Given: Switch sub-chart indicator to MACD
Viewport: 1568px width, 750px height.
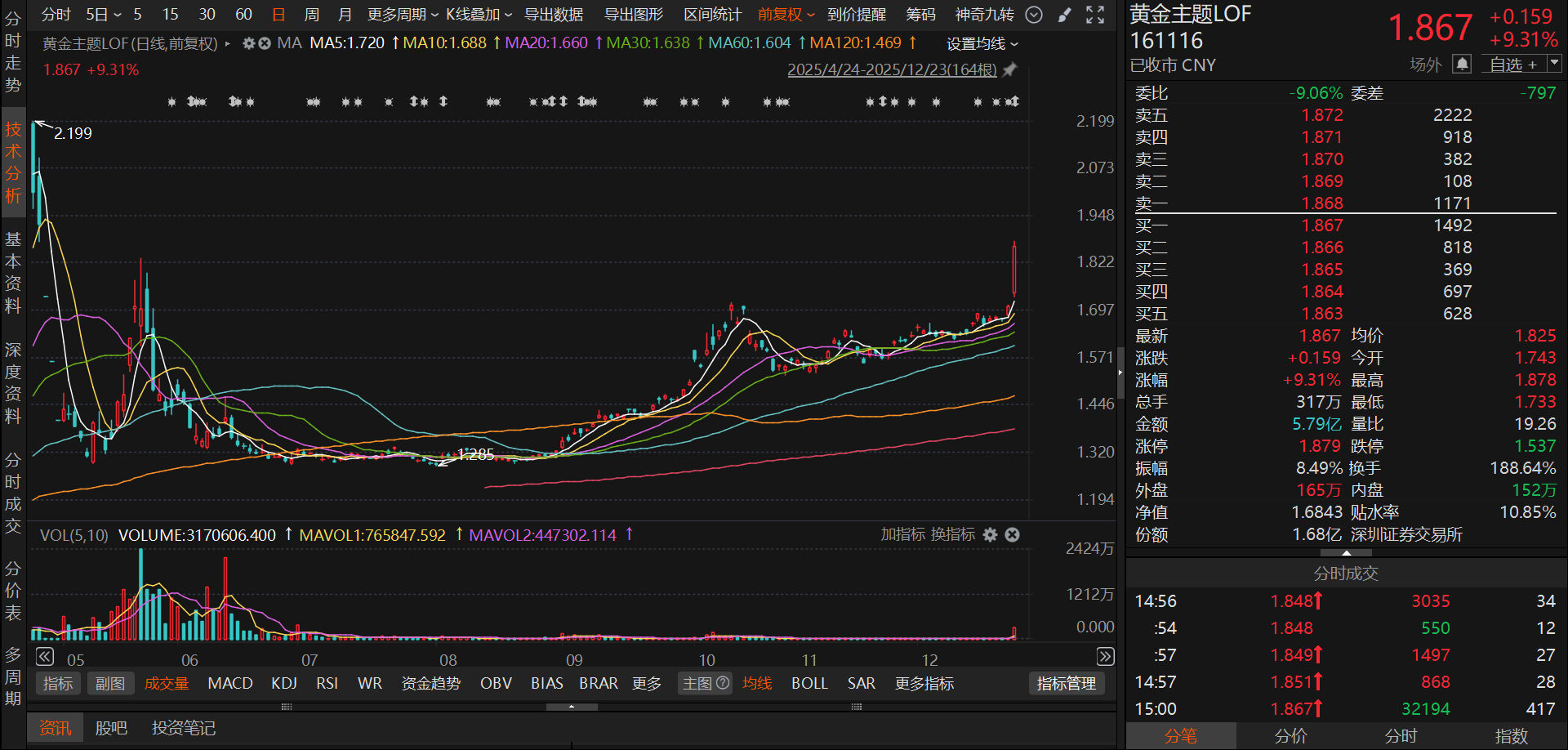Looking at the screenshot, I should [x=229, y=683].
